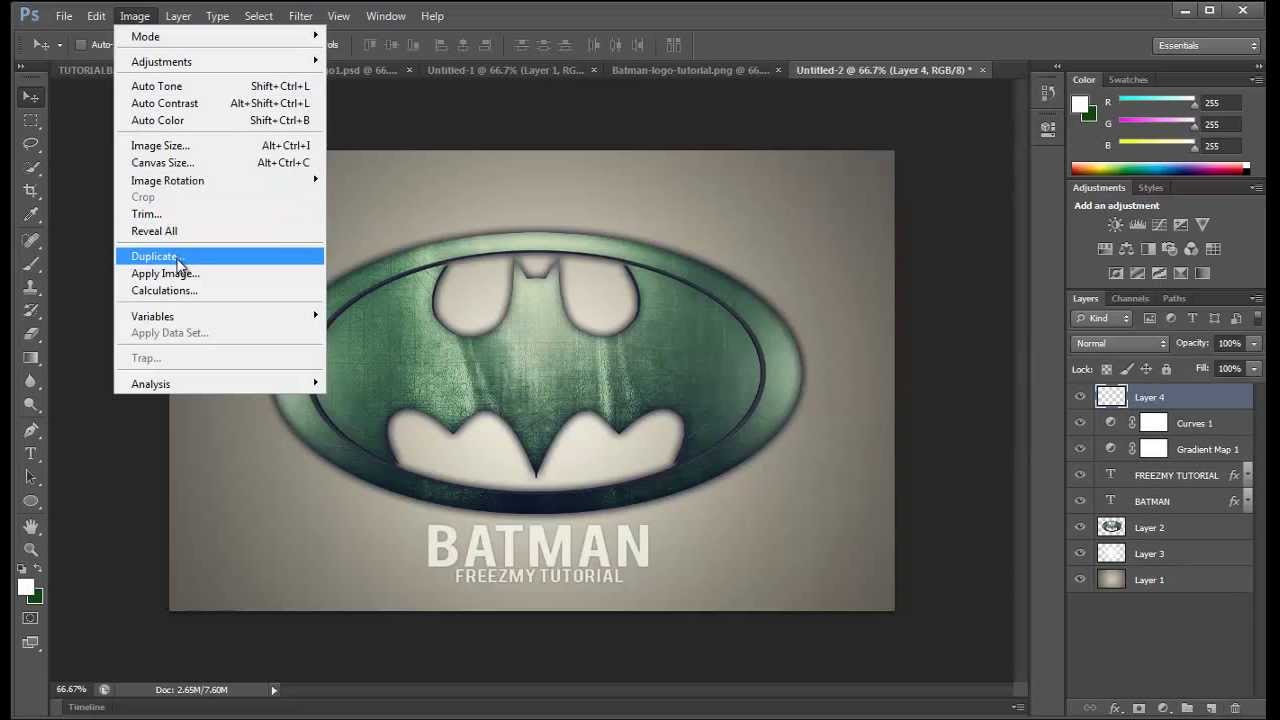Select the Zoom tool in toolbox
The image size is (1280, 720).
tap(31, 550)
